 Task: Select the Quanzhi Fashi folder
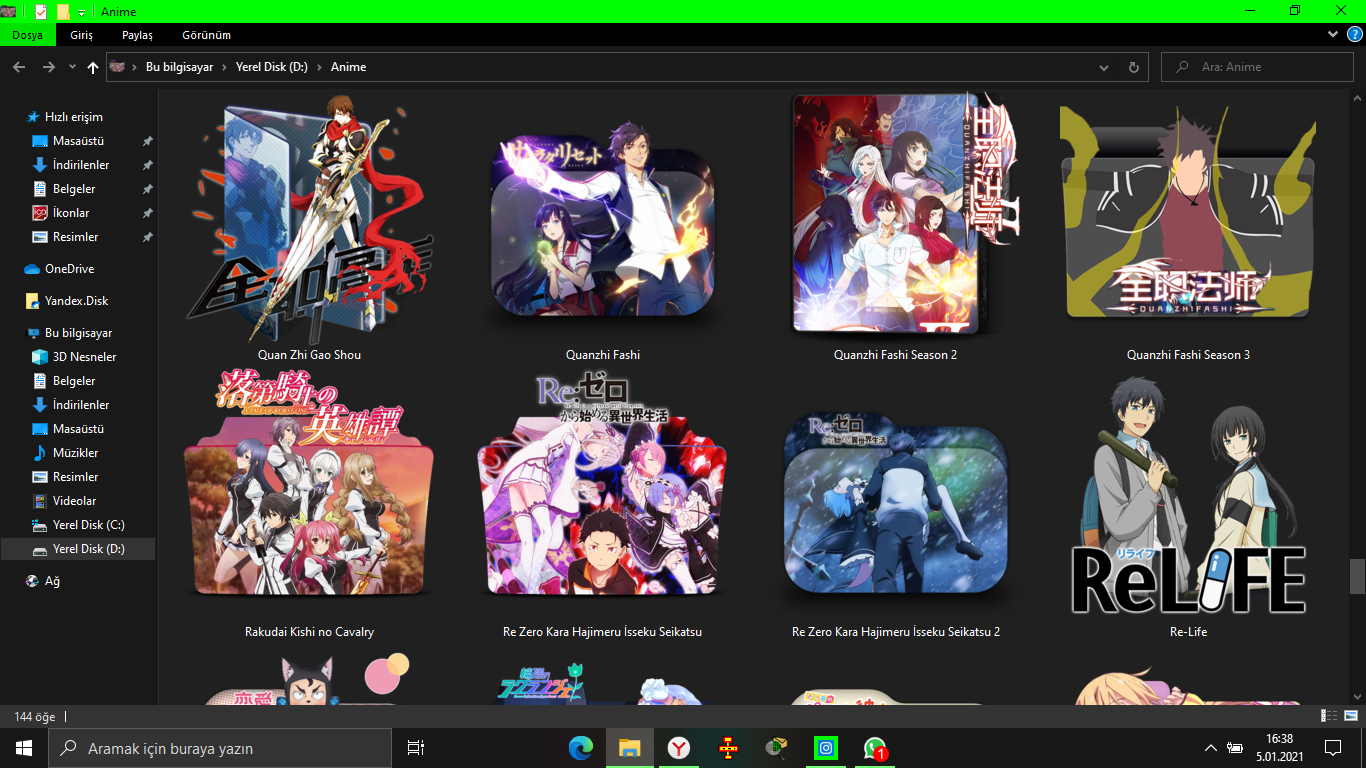coord(603,228)
